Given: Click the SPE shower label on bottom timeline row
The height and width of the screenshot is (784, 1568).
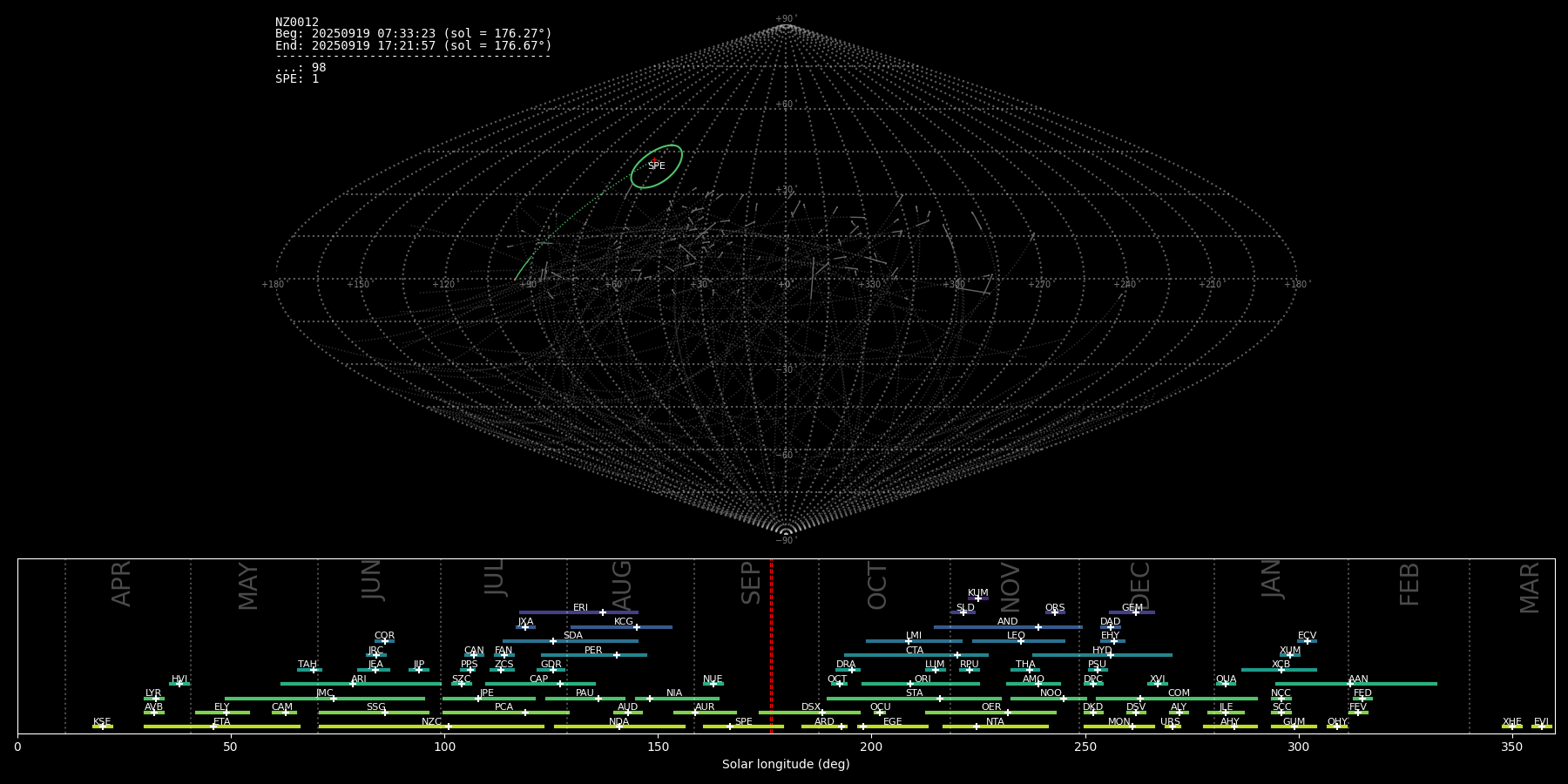Looking at the screenshot, I should click(744, 721).
